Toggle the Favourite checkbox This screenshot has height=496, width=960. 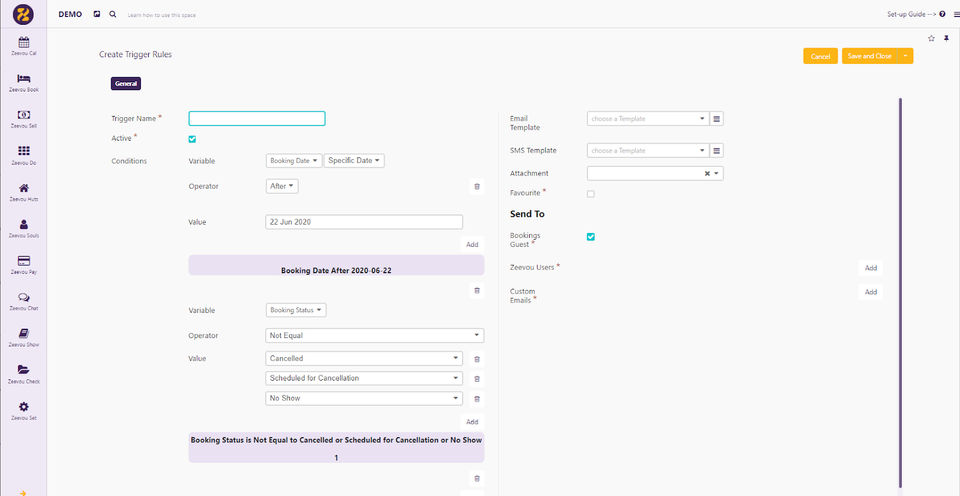591,194
